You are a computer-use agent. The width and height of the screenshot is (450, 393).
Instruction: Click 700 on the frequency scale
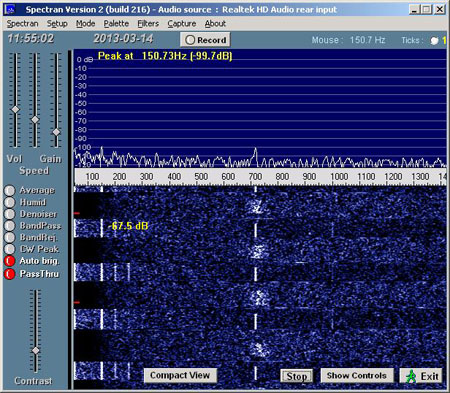[x=255, y=177]
